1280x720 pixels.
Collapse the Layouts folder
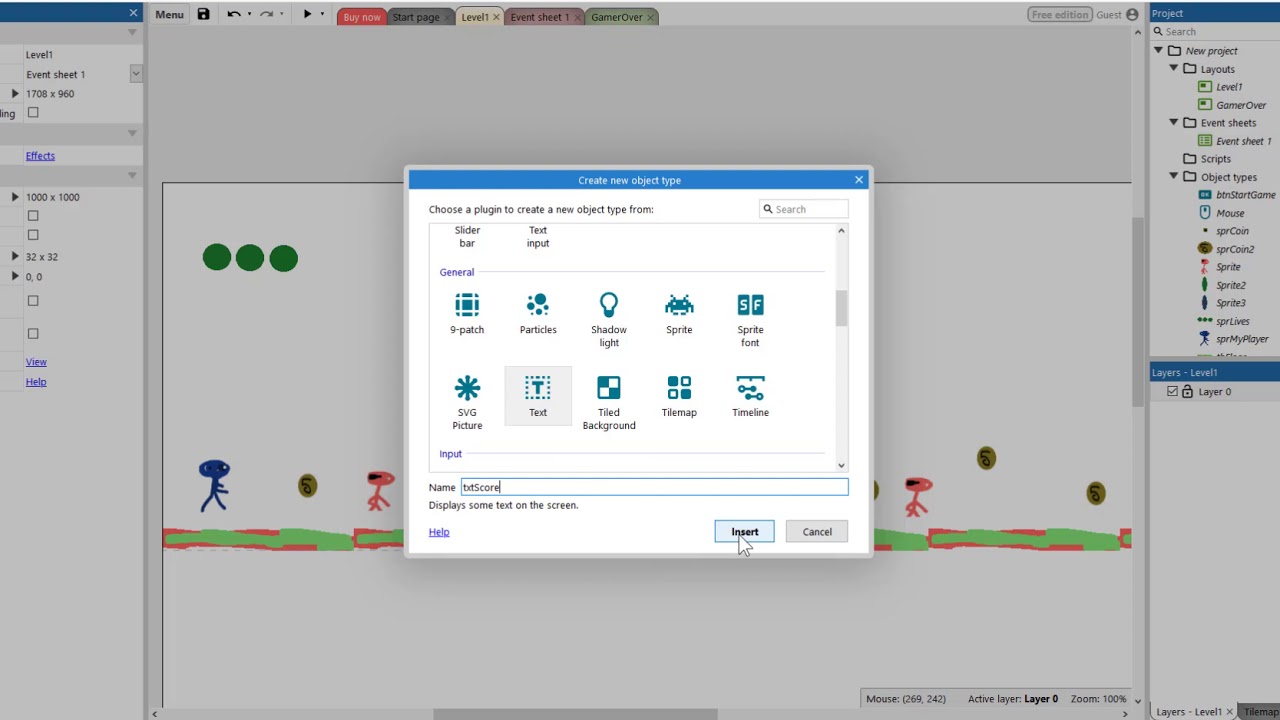click(x=1174, y=69)
